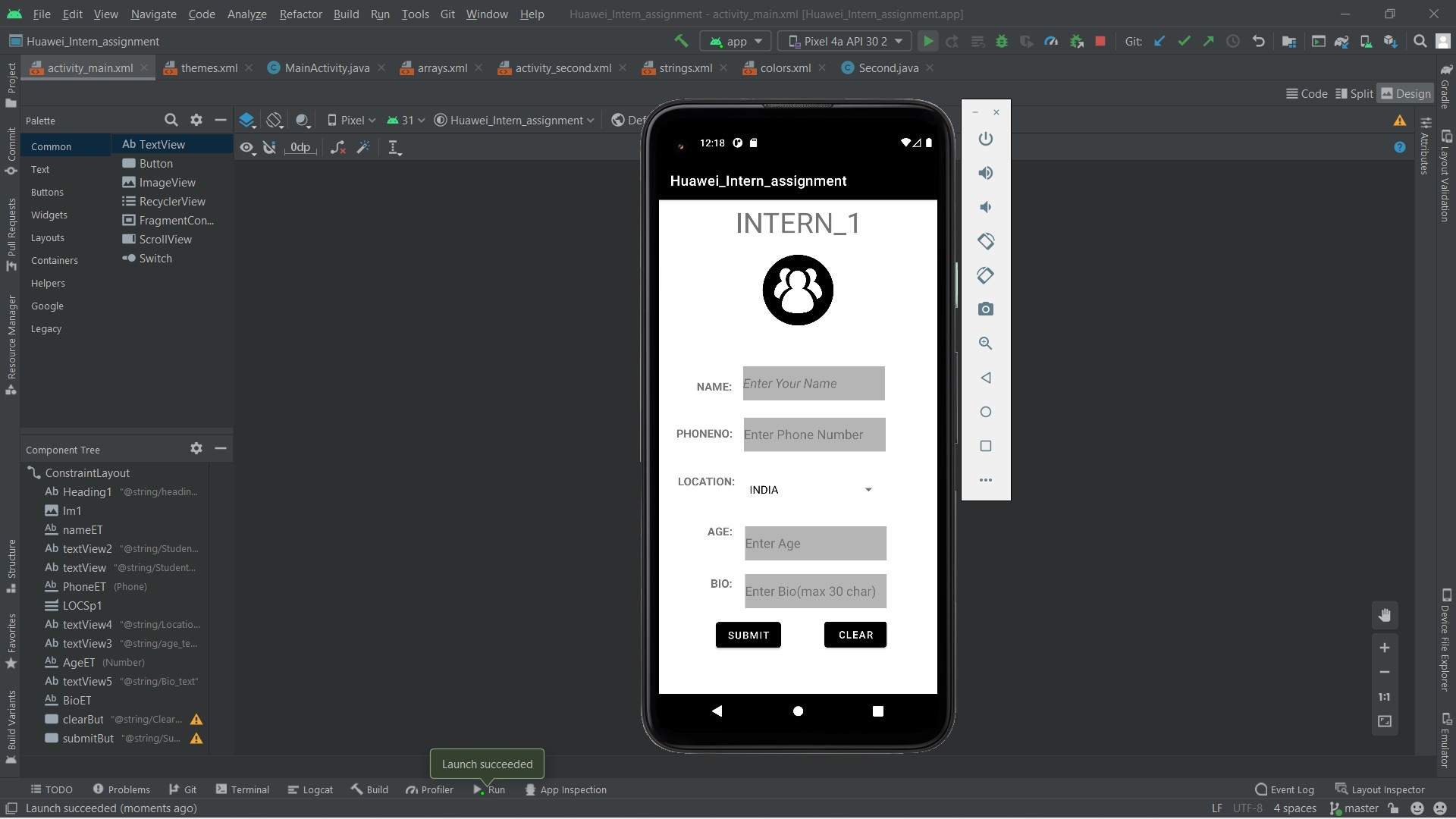Click the Git update project arrow icon
The image size is (1456, 819).
(1159, 42)
